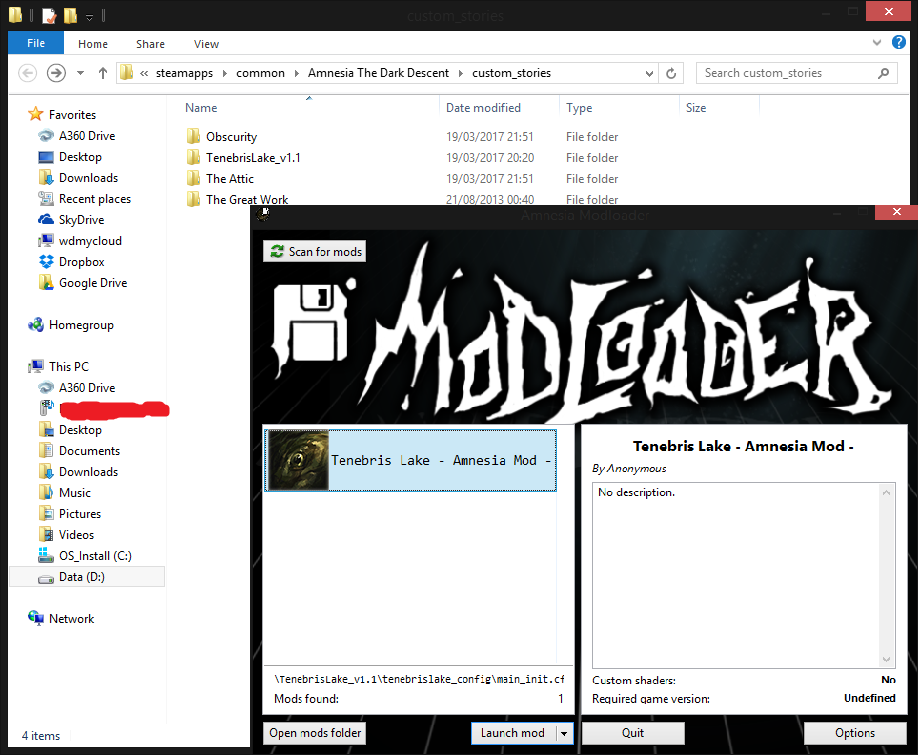Click the Up directory arrow icon
The width and height of the screenshot is (918, 755).
[103, 73]
